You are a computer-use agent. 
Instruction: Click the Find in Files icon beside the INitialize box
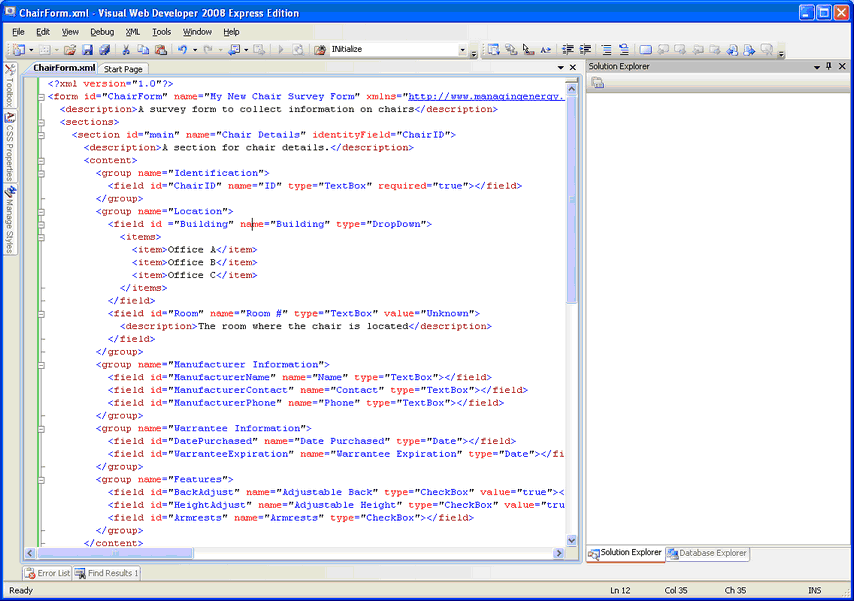pyautogui.click(x=320, y=50)
